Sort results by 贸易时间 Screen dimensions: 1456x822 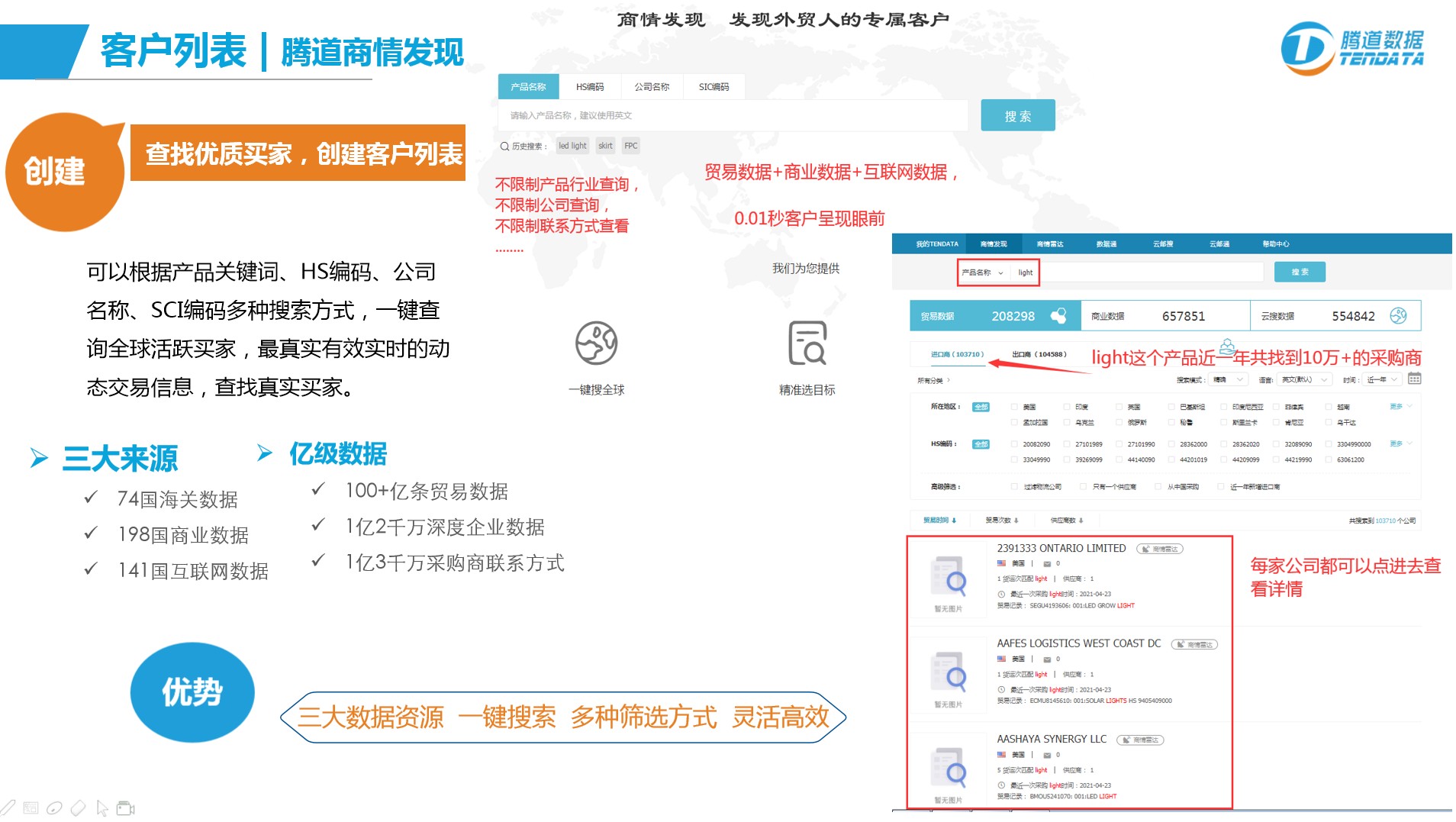click(x=939, y=521)
